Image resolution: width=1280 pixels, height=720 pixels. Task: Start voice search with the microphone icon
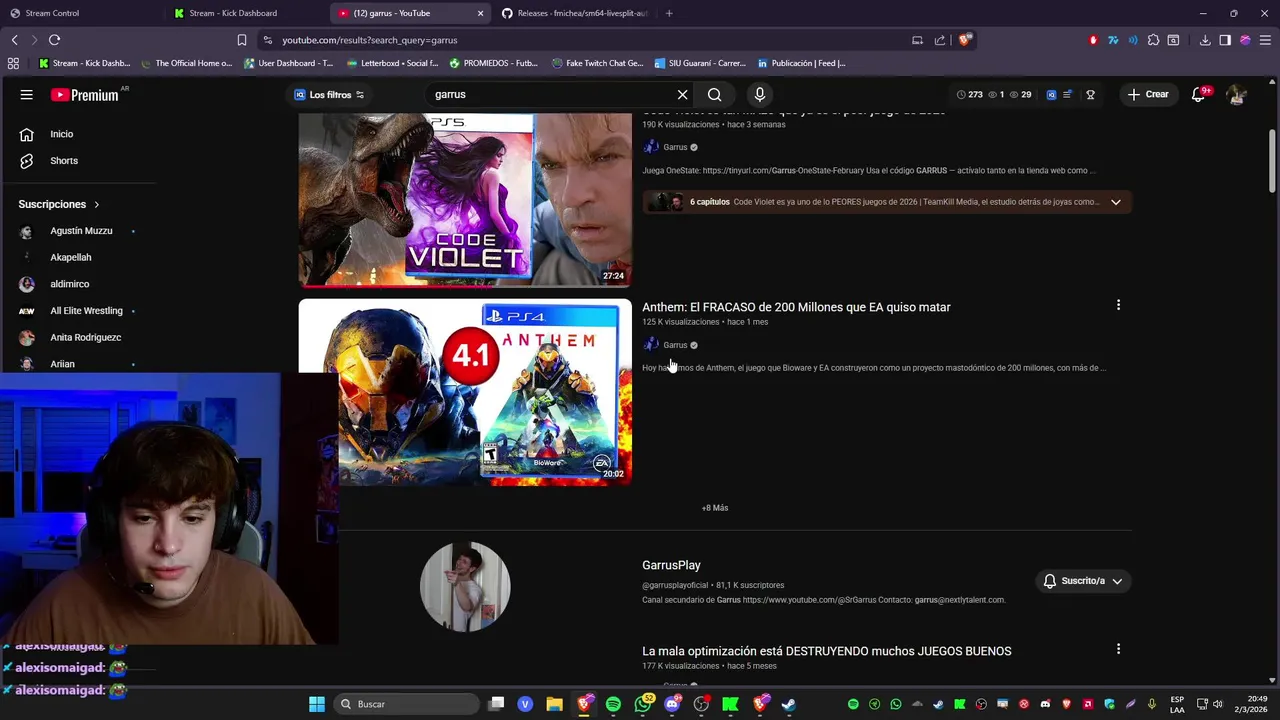coord(760,95)
